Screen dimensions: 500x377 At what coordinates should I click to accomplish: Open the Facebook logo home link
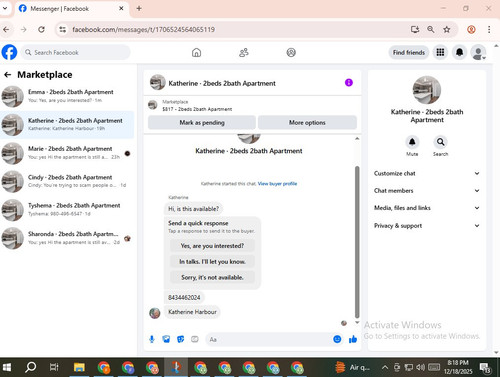pos(9,52)
